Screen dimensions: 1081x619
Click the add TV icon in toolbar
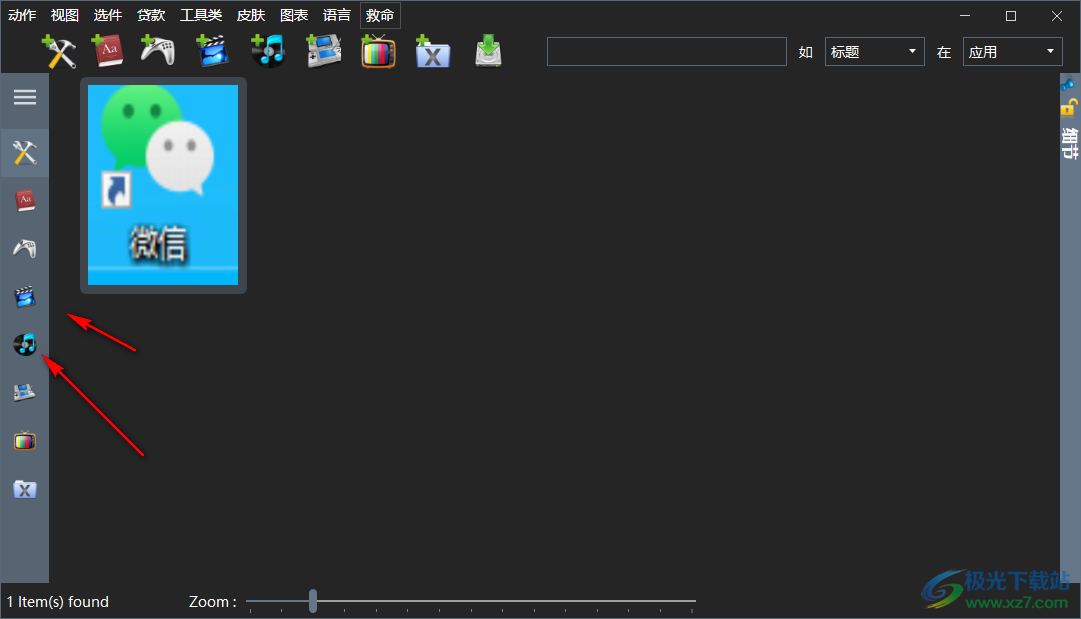(x=378, y=51)
